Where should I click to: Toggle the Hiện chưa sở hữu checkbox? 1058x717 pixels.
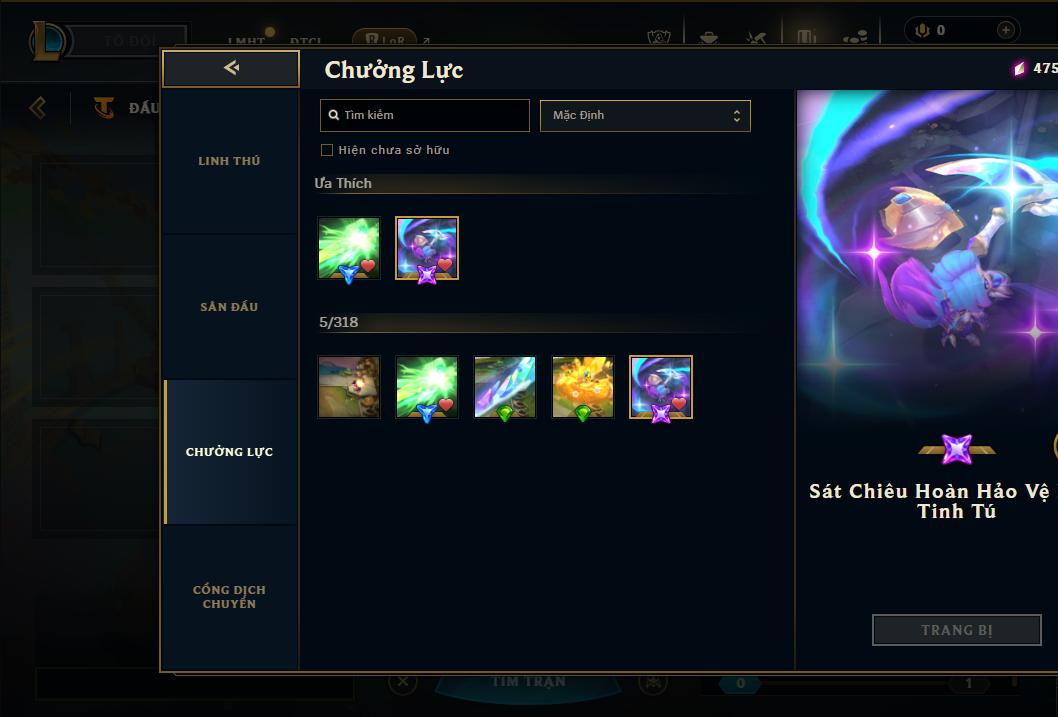(x=327, y=150)
